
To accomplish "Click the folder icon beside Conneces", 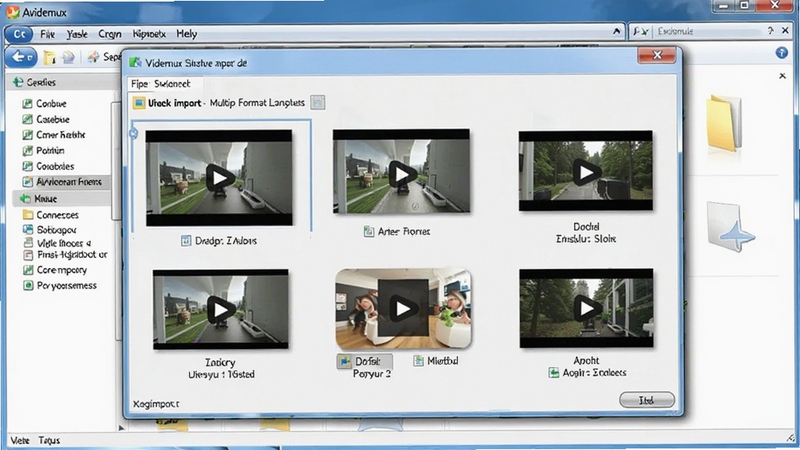I will tap(28, 215).
